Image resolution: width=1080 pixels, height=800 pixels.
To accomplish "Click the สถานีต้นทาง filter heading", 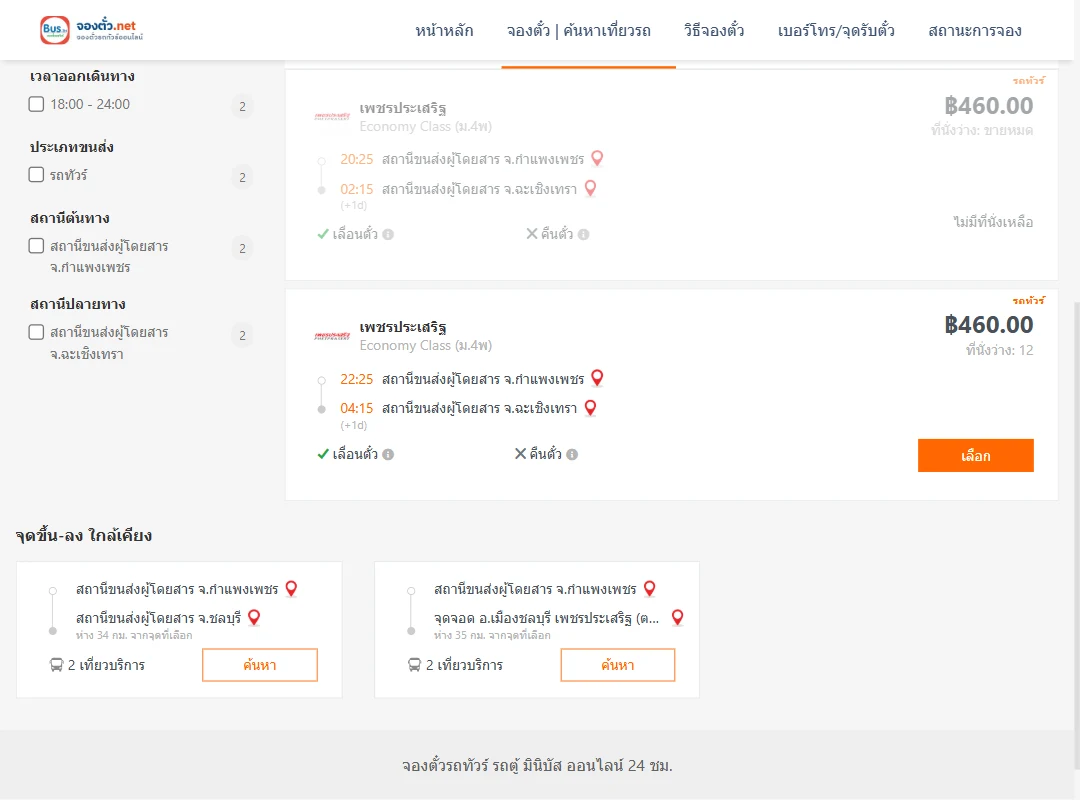I will (70, 218).
